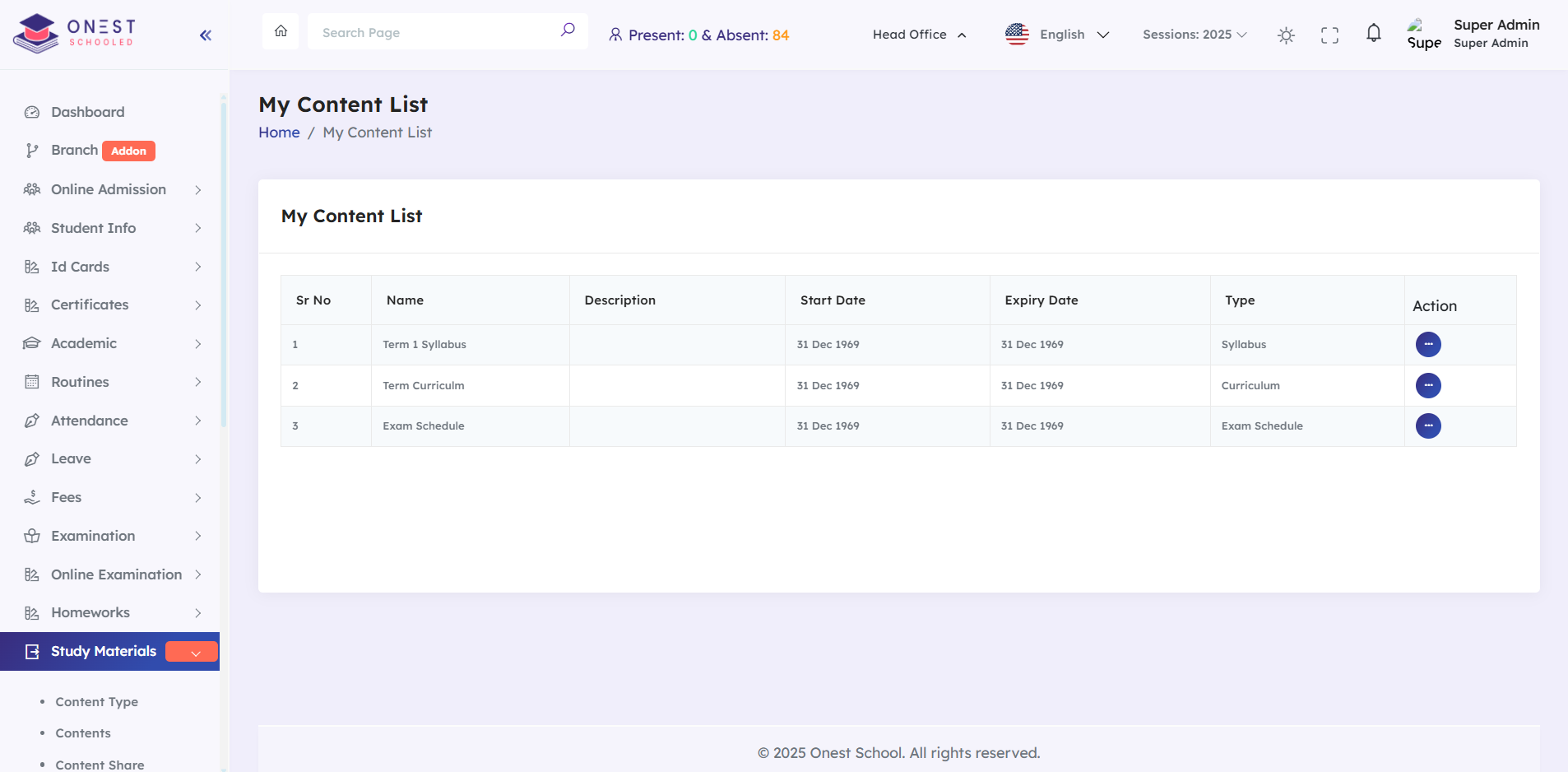
Task: Expand the Sessions: 2025 dropdown
Action: (x=1194, y=35)
